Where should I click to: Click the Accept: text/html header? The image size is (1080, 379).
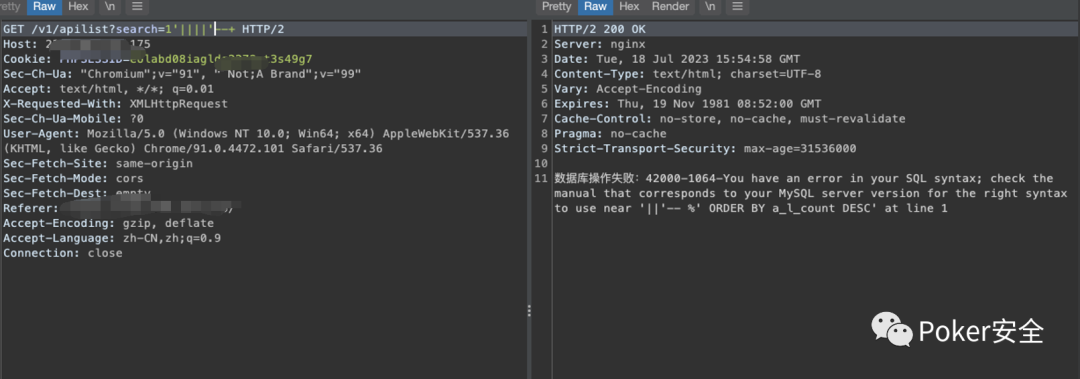[x=108, y=89]
